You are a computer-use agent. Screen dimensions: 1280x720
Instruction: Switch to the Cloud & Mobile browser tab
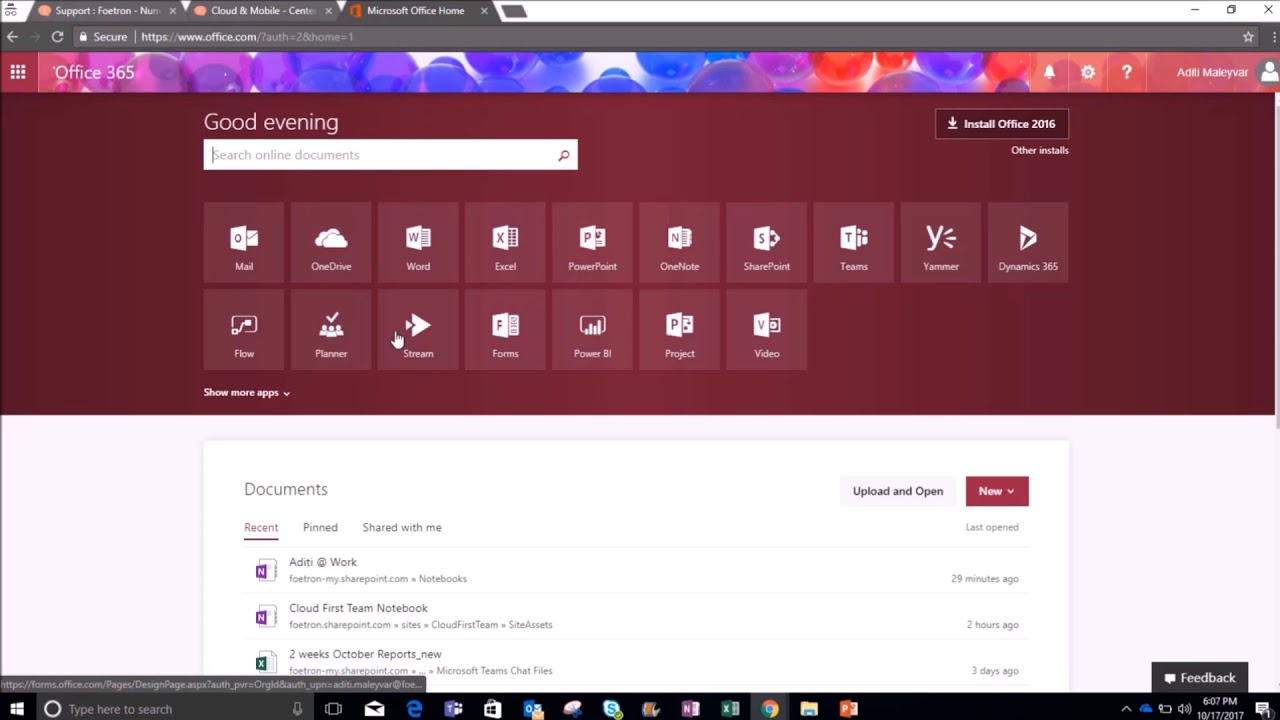point(262,11)
